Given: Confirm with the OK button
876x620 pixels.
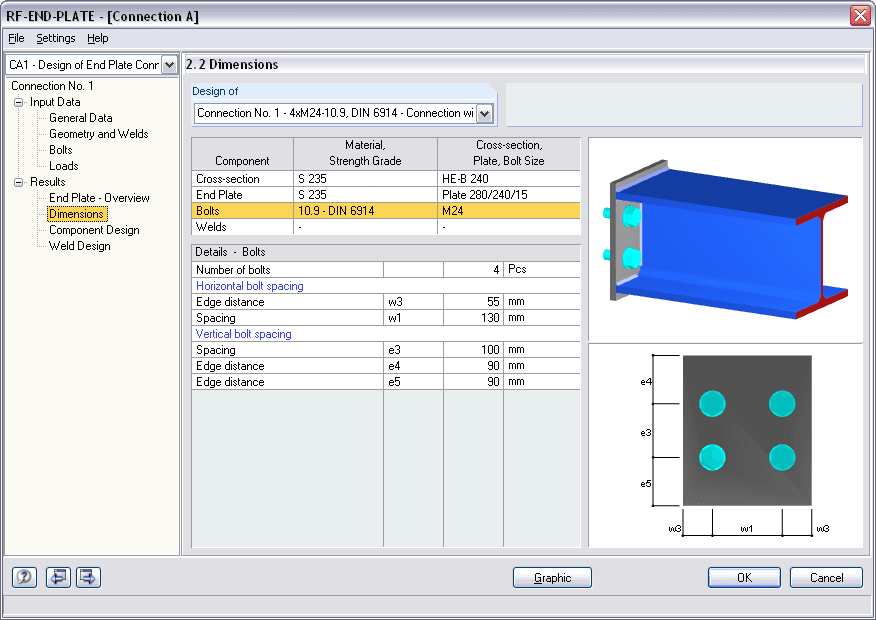Looking at the screenshot, I should 744,578.
